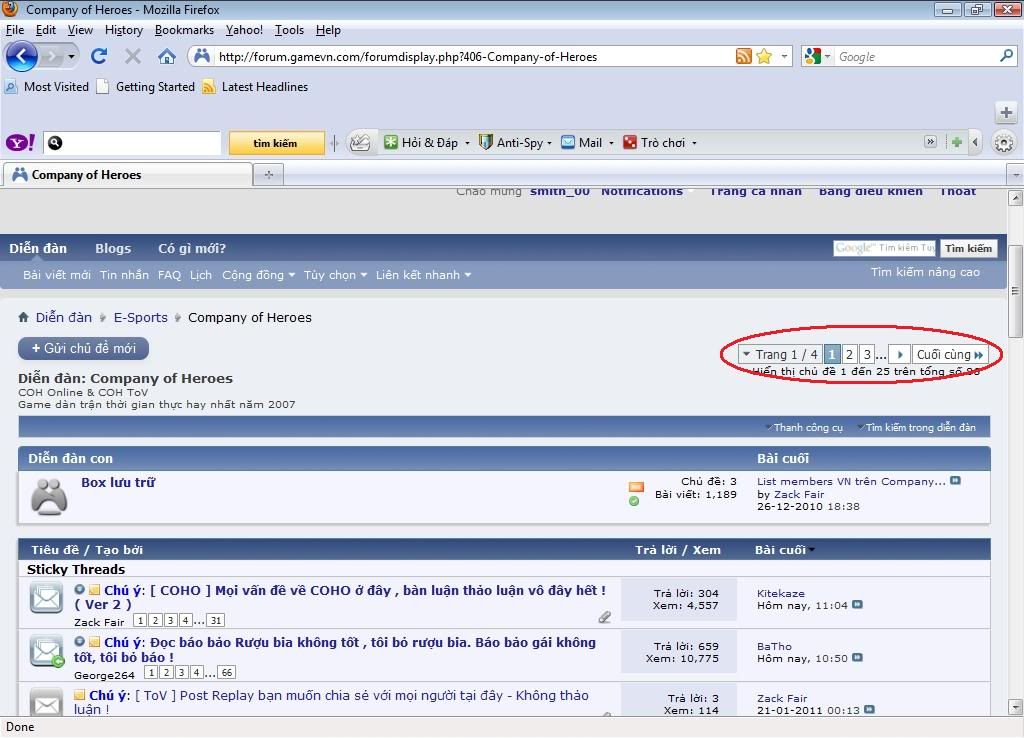Click Box lưu trữ forum avatar icon
Viewport: 1024px width, 738px height.
tap(49, 496)
